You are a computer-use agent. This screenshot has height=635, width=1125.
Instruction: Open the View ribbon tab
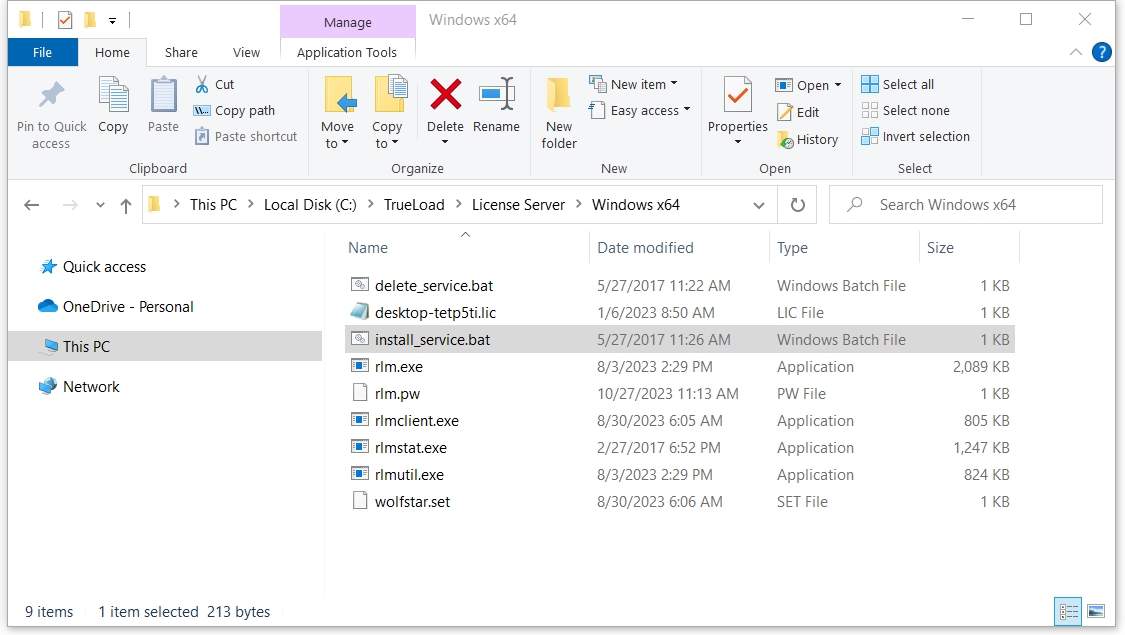246,53
